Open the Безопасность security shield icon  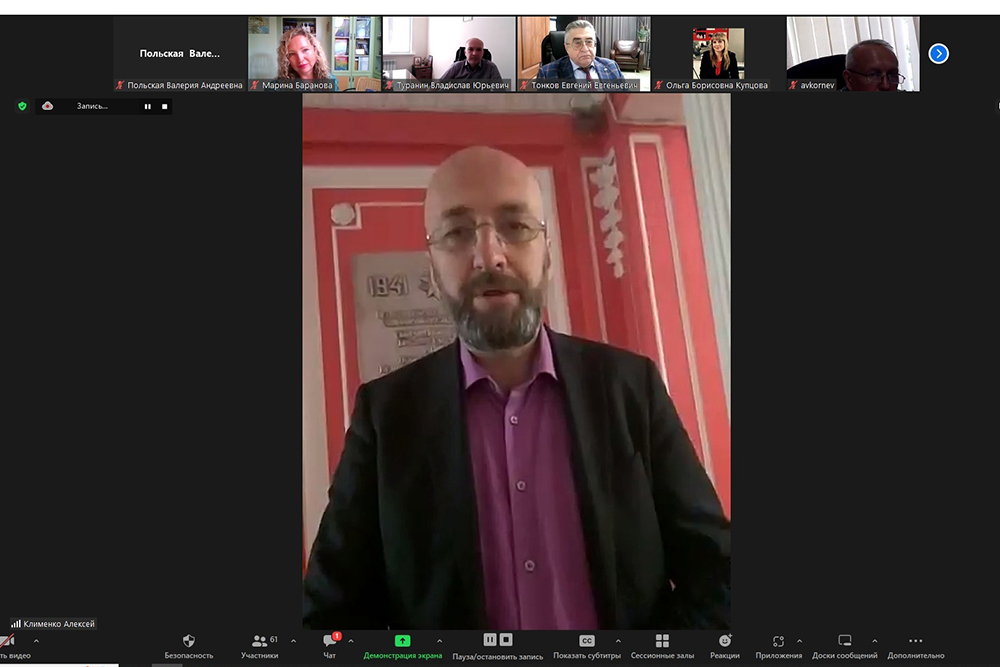188,641
